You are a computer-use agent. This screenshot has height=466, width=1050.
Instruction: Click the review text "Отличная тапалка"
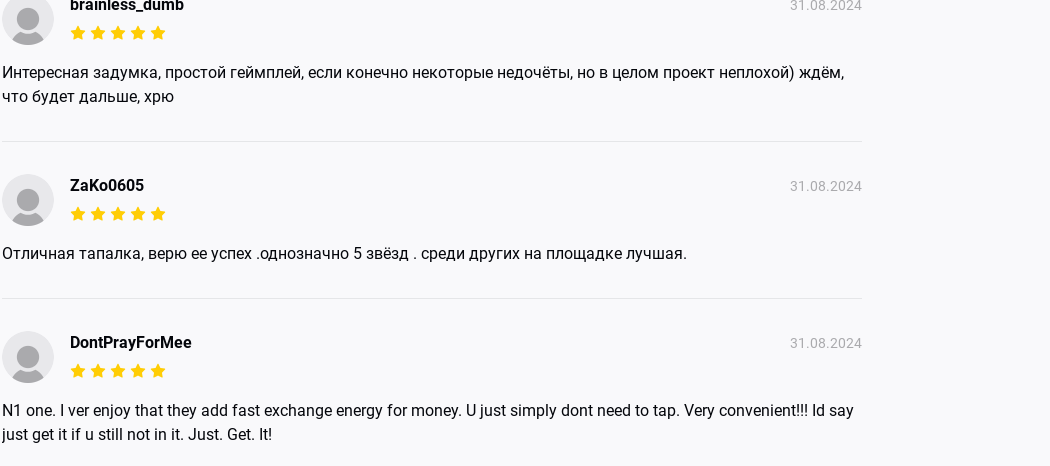(x=344, y=254)
